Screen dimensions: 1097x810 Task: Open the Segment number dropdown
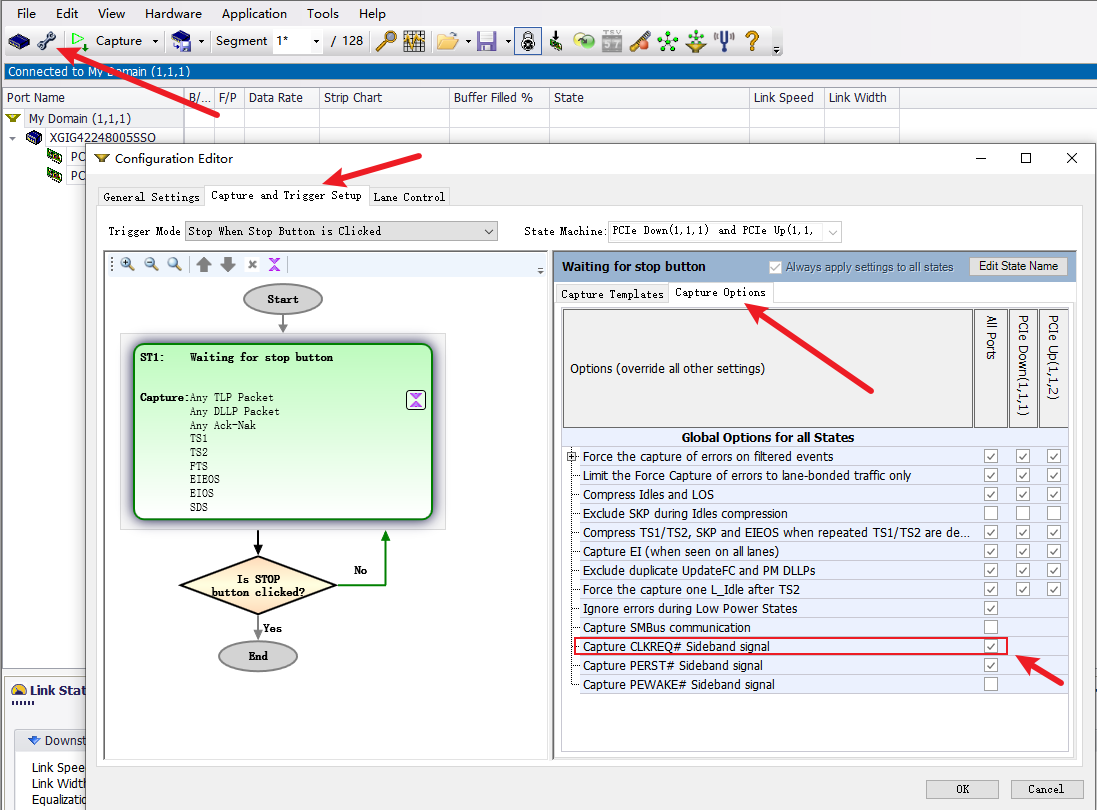pyautogui.click(x=316, y=41)
